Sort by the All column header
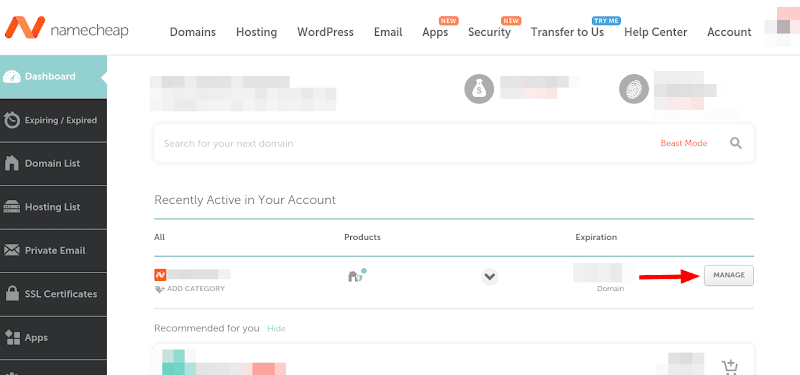The width and height of the screenshot is (800, 375). [x=159, y=237]
